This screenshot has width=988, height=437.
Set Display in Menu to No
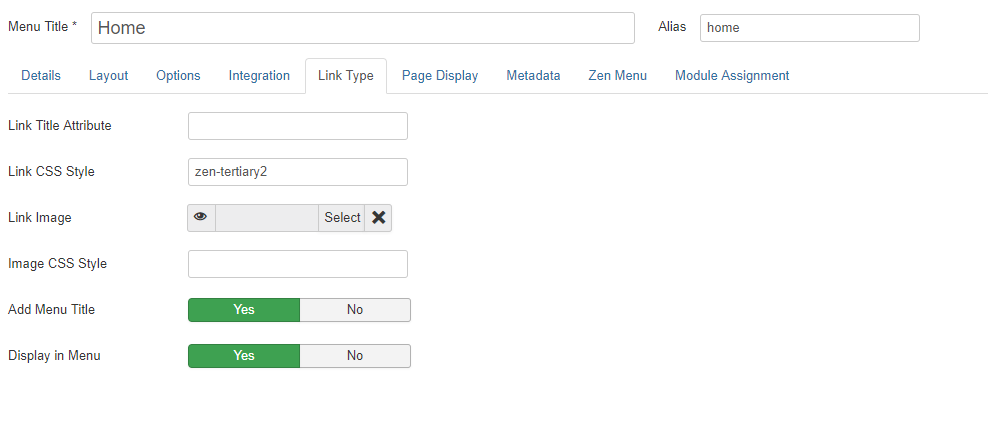pos(355,356)
